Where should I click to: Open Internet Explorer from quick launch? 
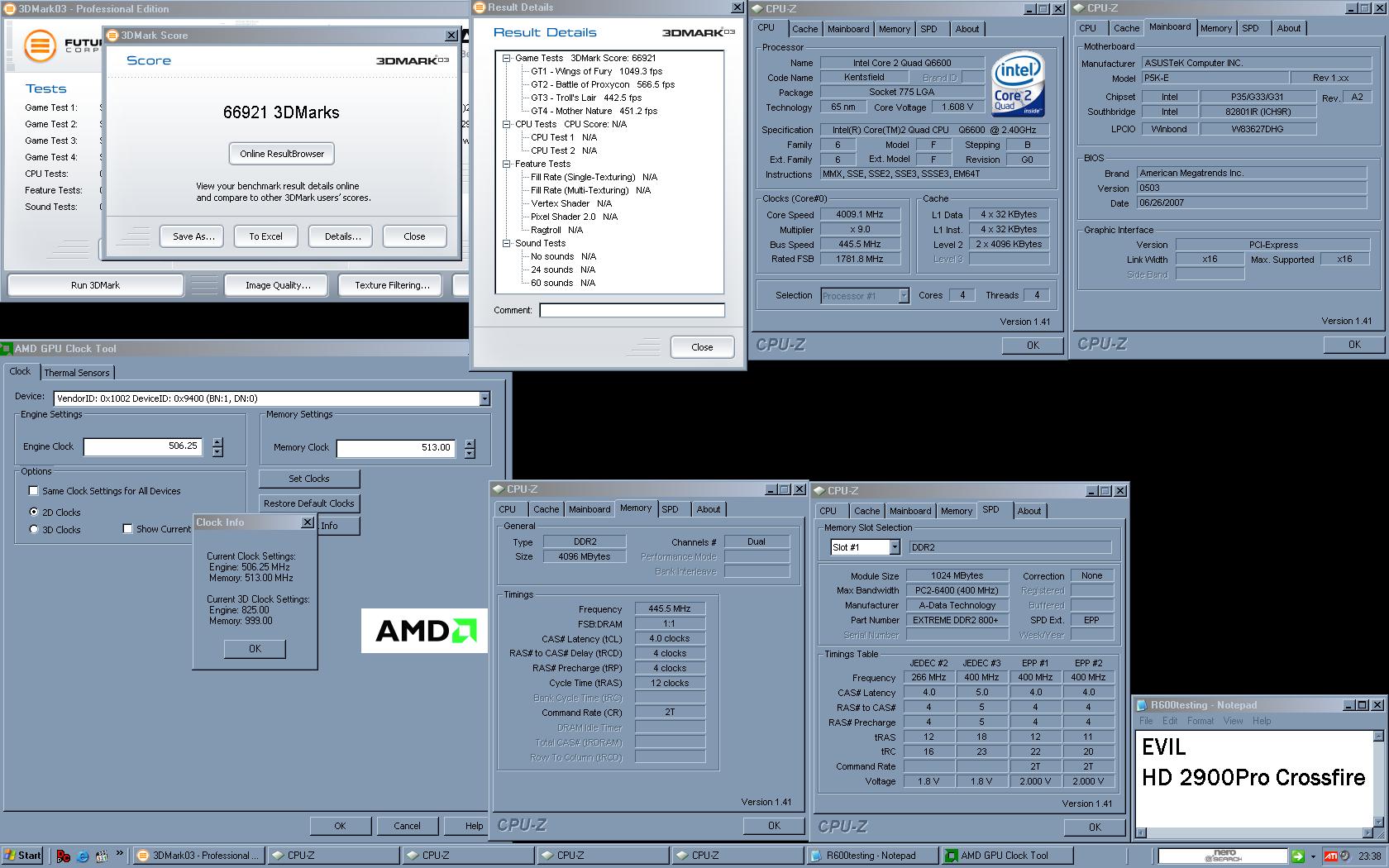(x=83, y=856)
